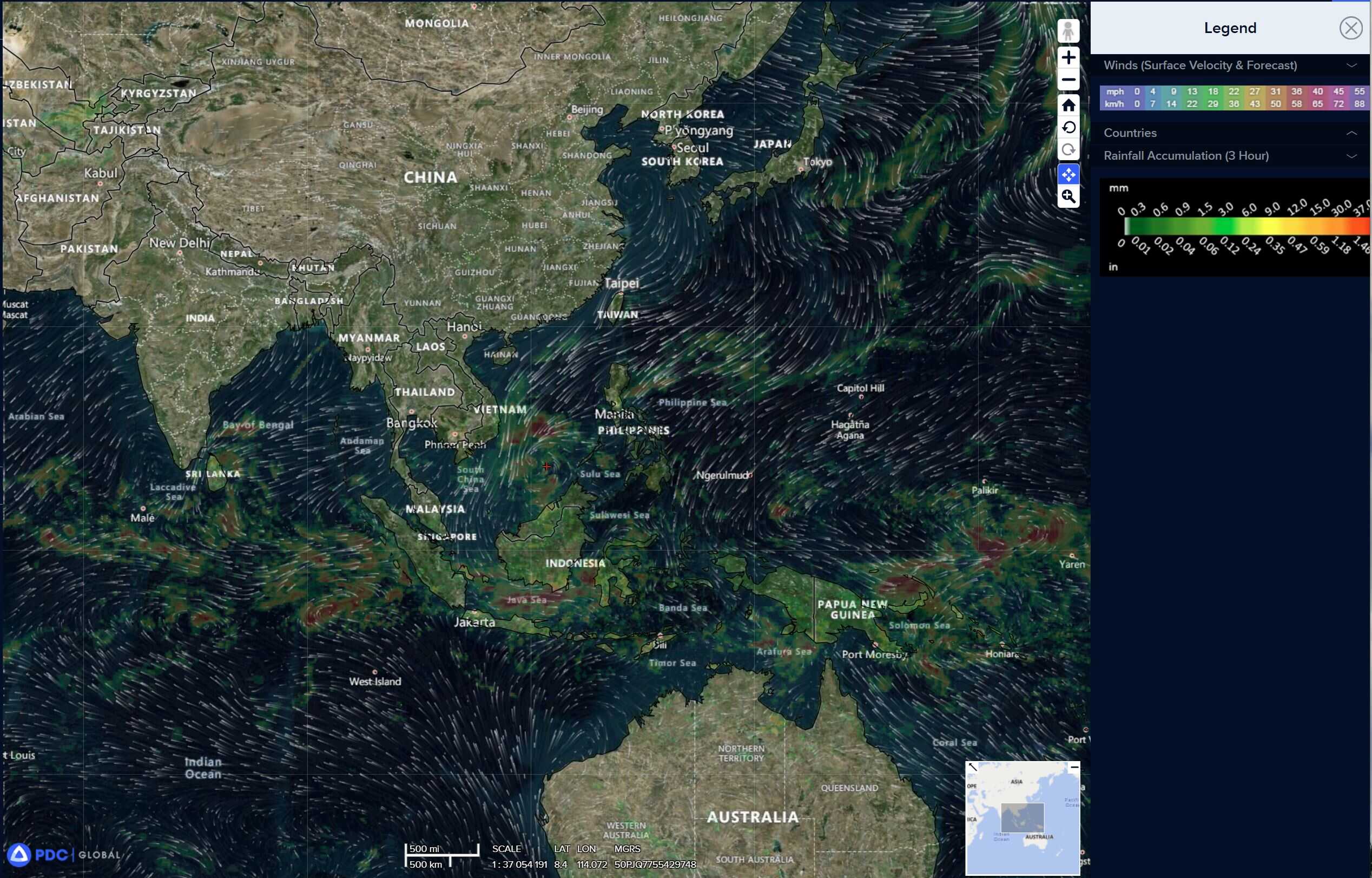Click the overview map extent rectangle
The width and height of the screenshot is (1372, 878).
click(x=1022, y=817)
